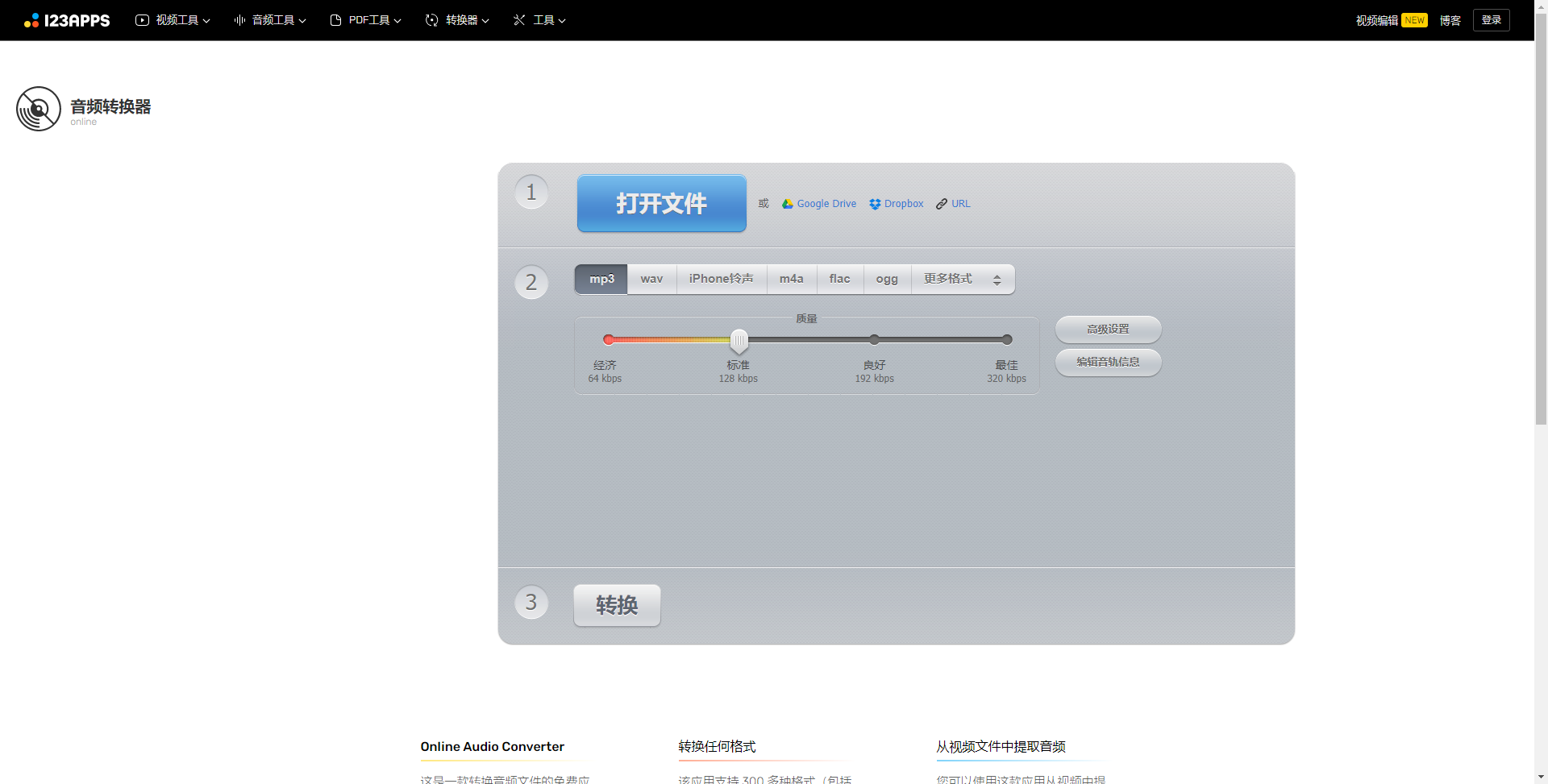
Task: Click the 音频转换器 title text
Action: [110, 106]
